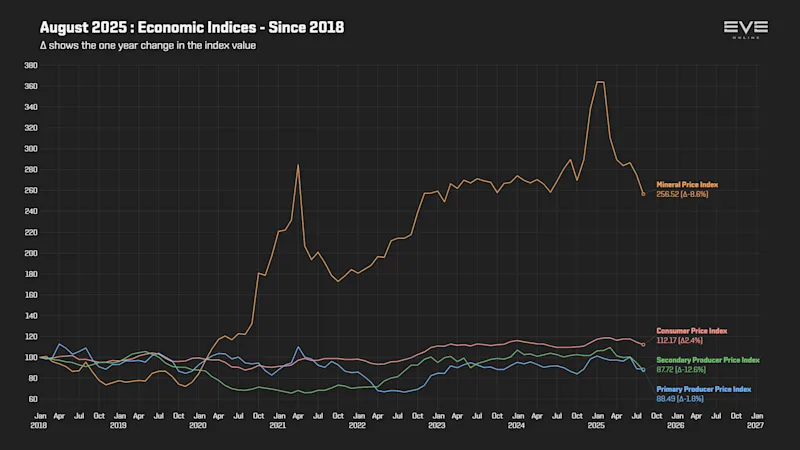Screen dimensions: 800x450
Task: Click the subtitle about one year change
Action: point(148,45)
